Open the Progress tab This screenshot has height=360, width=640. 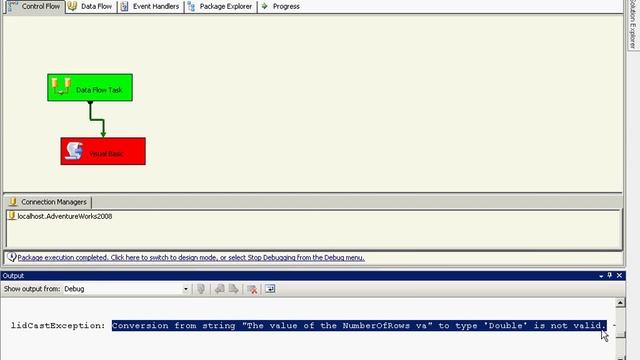click(281, 7)
